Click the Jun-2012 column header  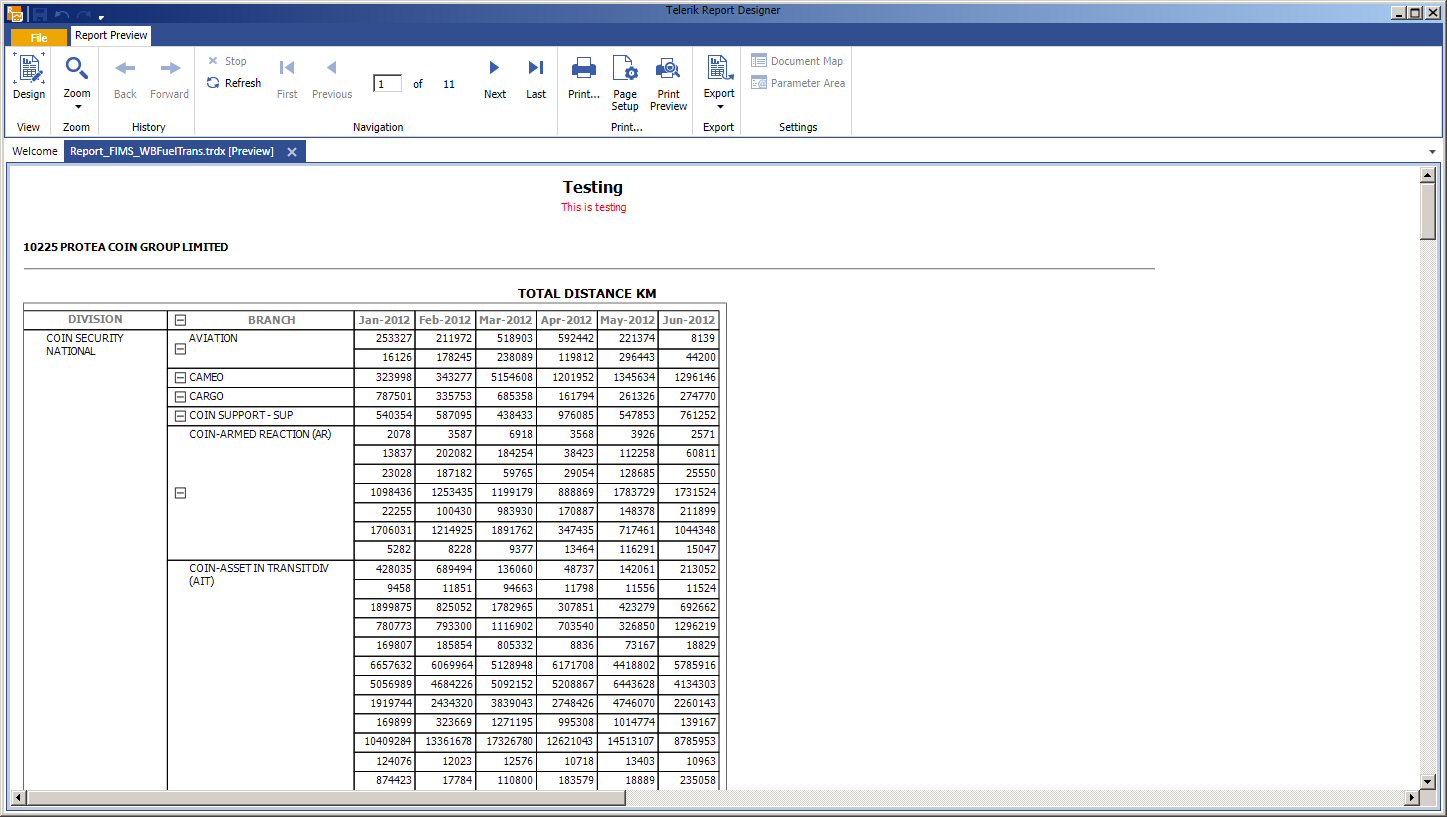coord(689,320)
